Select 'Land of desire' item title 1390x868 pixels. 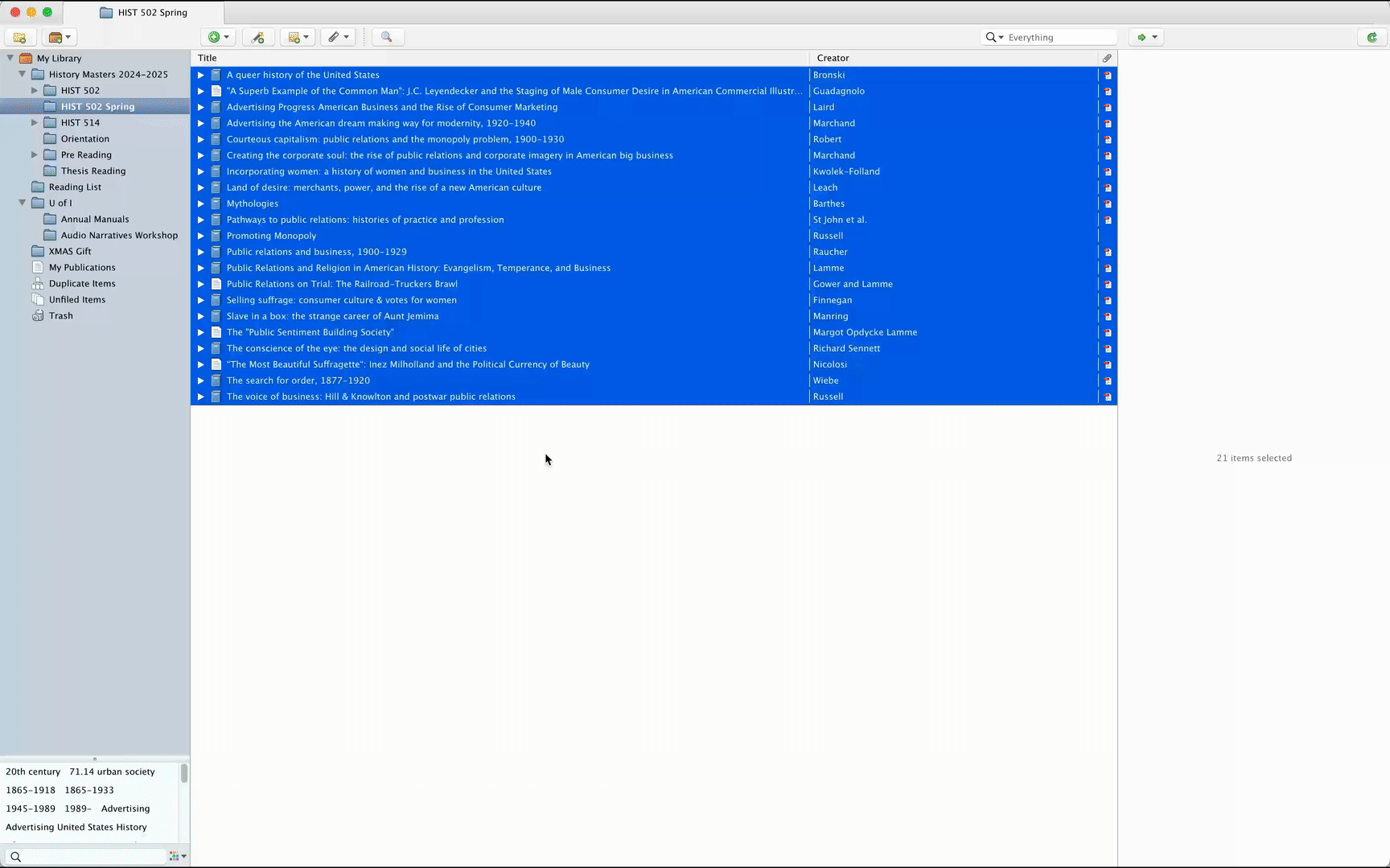384,187
